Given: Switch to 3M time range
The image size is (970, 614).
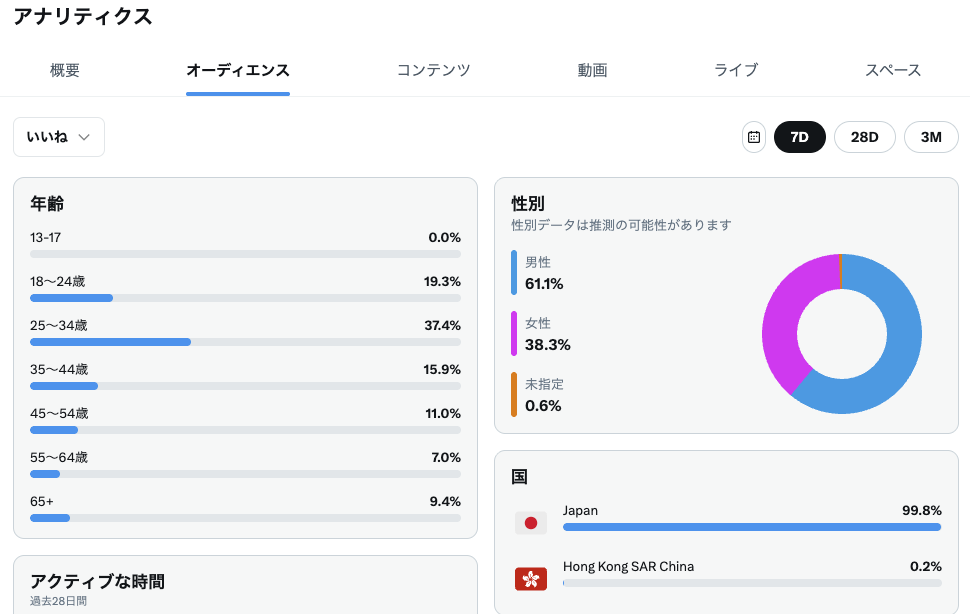Looking at the screenshot, I should [930, 137].
